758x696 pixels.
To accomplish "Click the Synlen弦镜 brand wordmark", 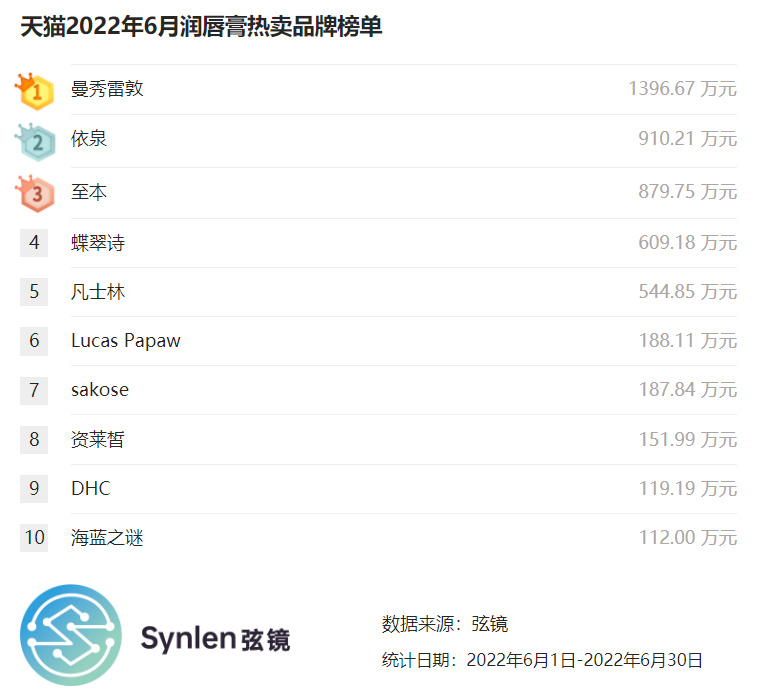I will 215,638.
